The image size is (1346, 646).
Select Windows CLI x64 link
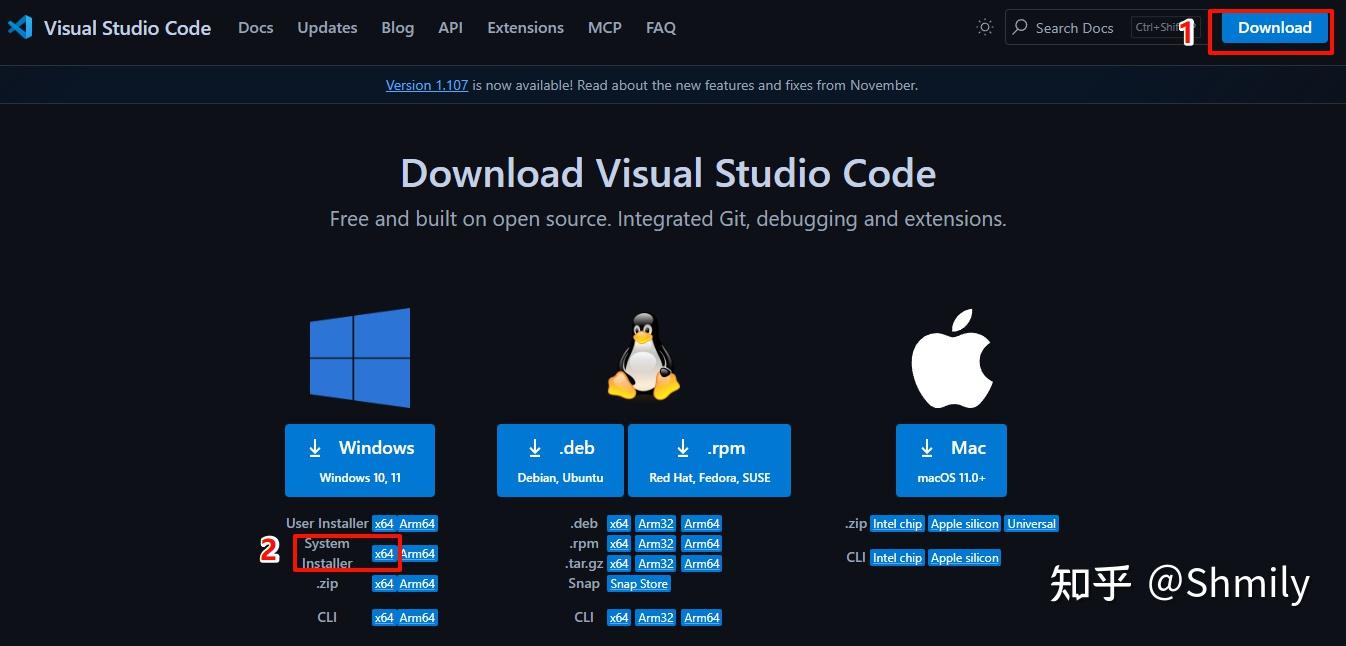click(384, 618)
